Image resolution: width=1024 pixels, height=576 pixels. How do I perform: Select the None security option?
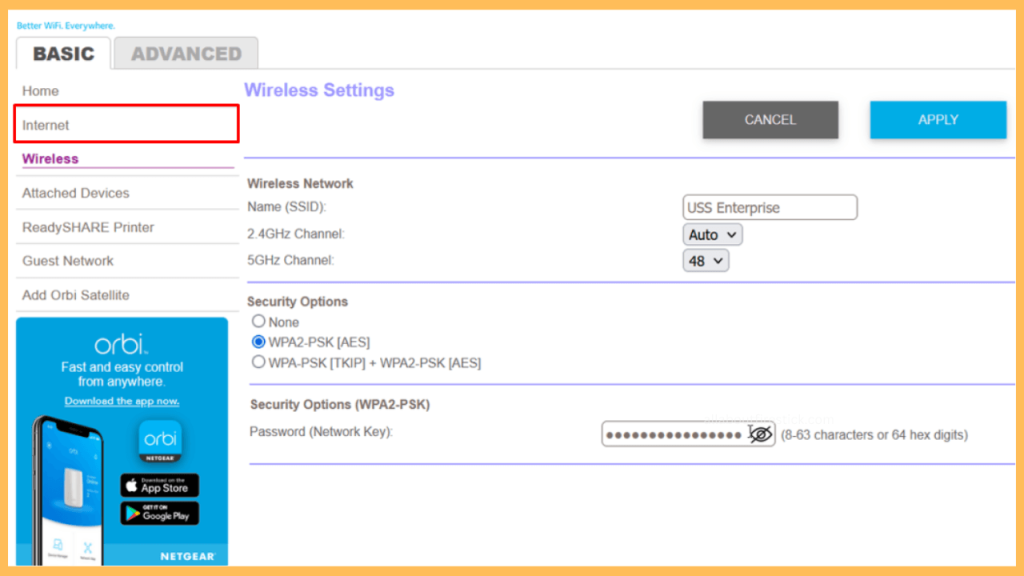[x=258, y=322]
